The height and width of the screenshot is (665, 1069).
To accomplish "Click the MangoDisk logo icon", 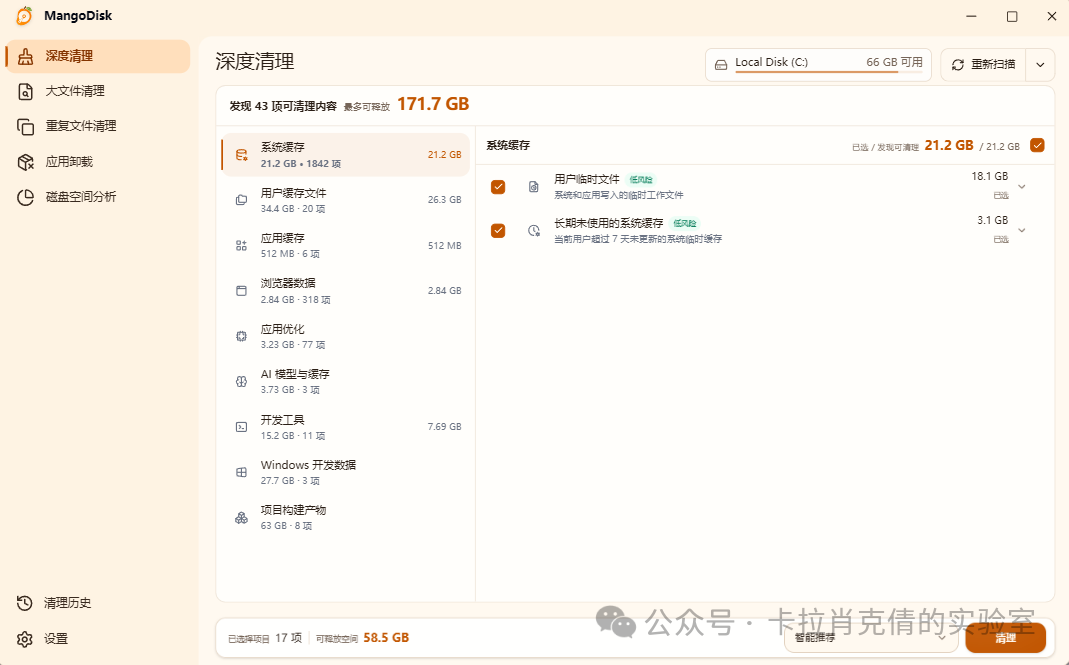I will (24, 16).
